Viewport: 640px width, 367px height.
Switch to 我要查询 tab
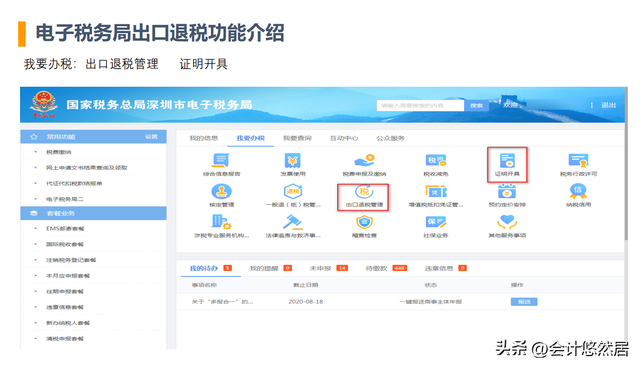pos(297,138)
